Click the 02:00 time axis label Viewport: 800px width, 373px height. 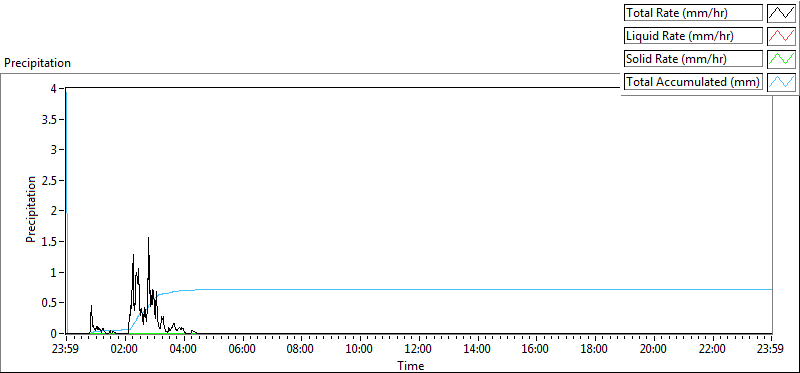tap(125, 350)
